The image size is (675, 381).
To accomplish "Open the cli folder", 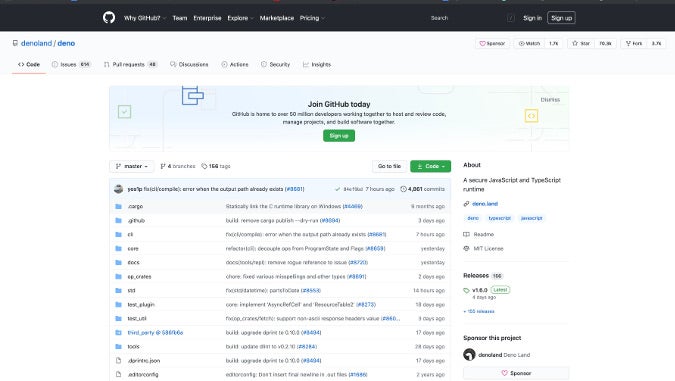I will pos(130,235).
